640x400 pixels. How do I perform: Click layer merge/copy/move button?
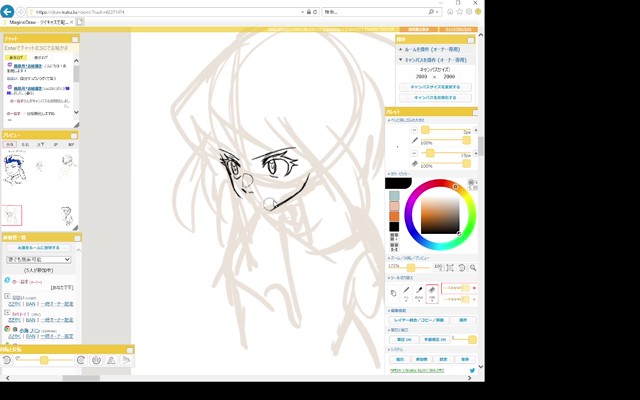[418, 320]
